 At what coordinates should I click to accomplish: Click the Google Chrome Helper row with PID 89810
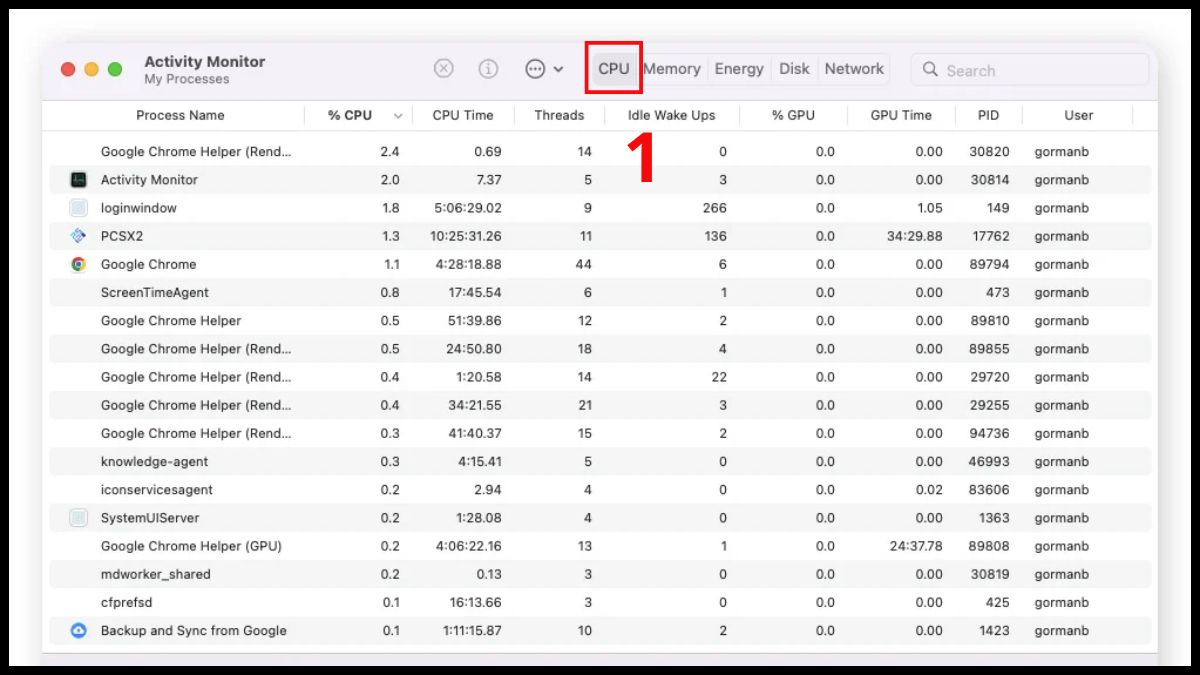point(600,321)
